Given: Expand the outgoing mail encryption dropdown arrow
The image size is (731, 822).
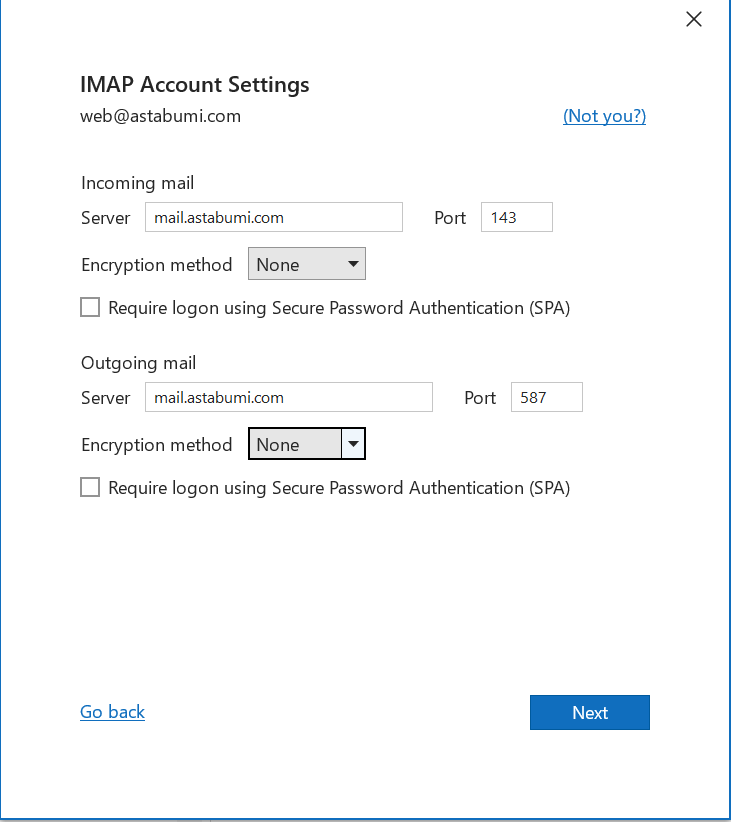Looking at the screenshot, I should point(353,445).
